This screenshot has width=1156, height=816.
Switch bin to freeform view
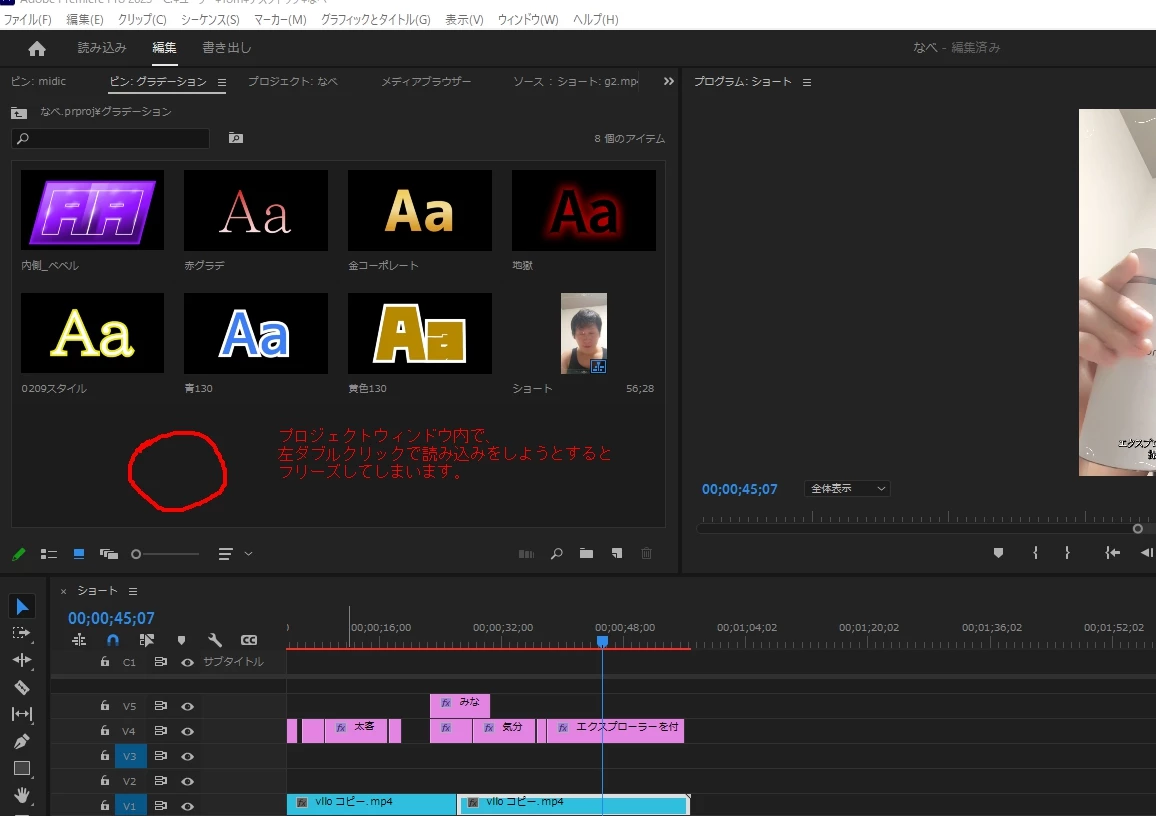tap(108, 554)
